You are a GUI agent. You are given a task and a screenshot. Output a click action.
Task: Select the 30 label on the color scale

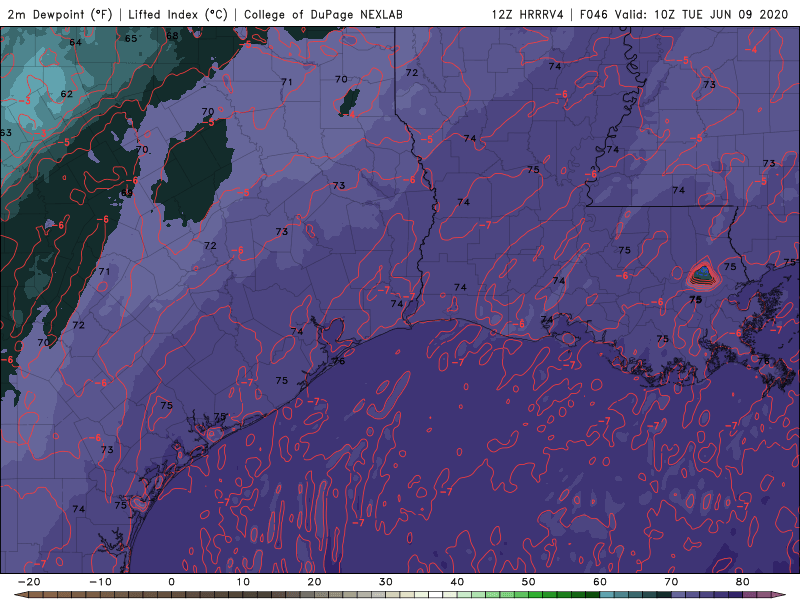[386, 582]
